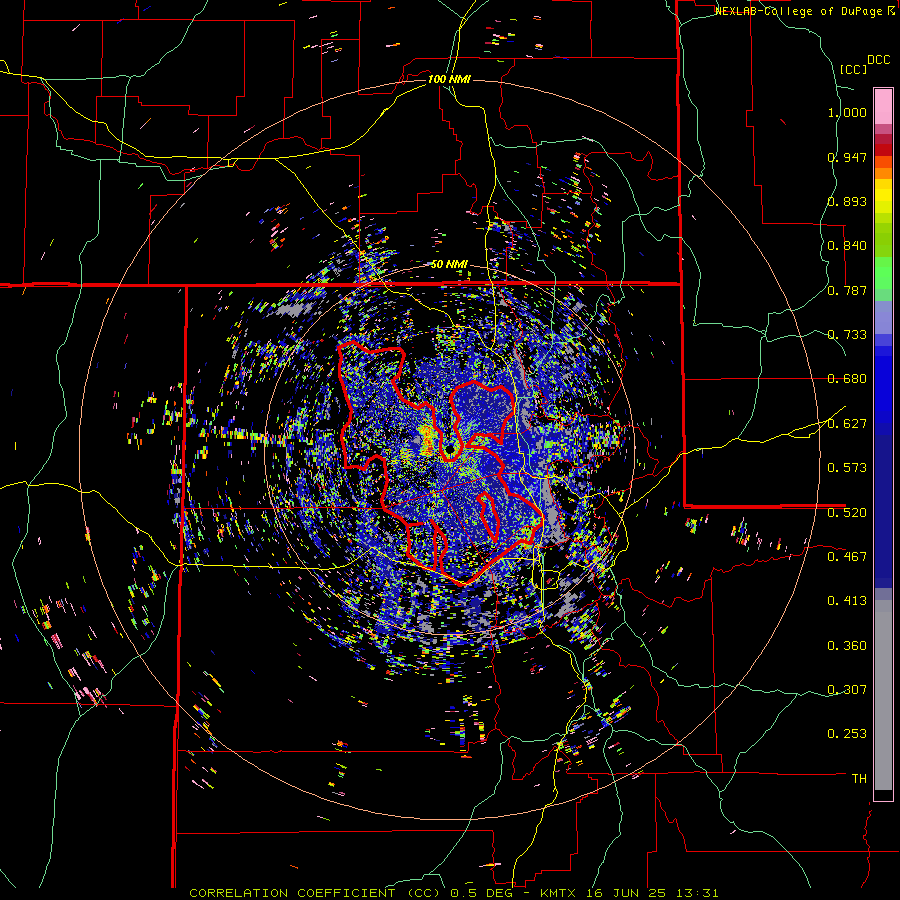Click the [CC] units label

point(853,69)
